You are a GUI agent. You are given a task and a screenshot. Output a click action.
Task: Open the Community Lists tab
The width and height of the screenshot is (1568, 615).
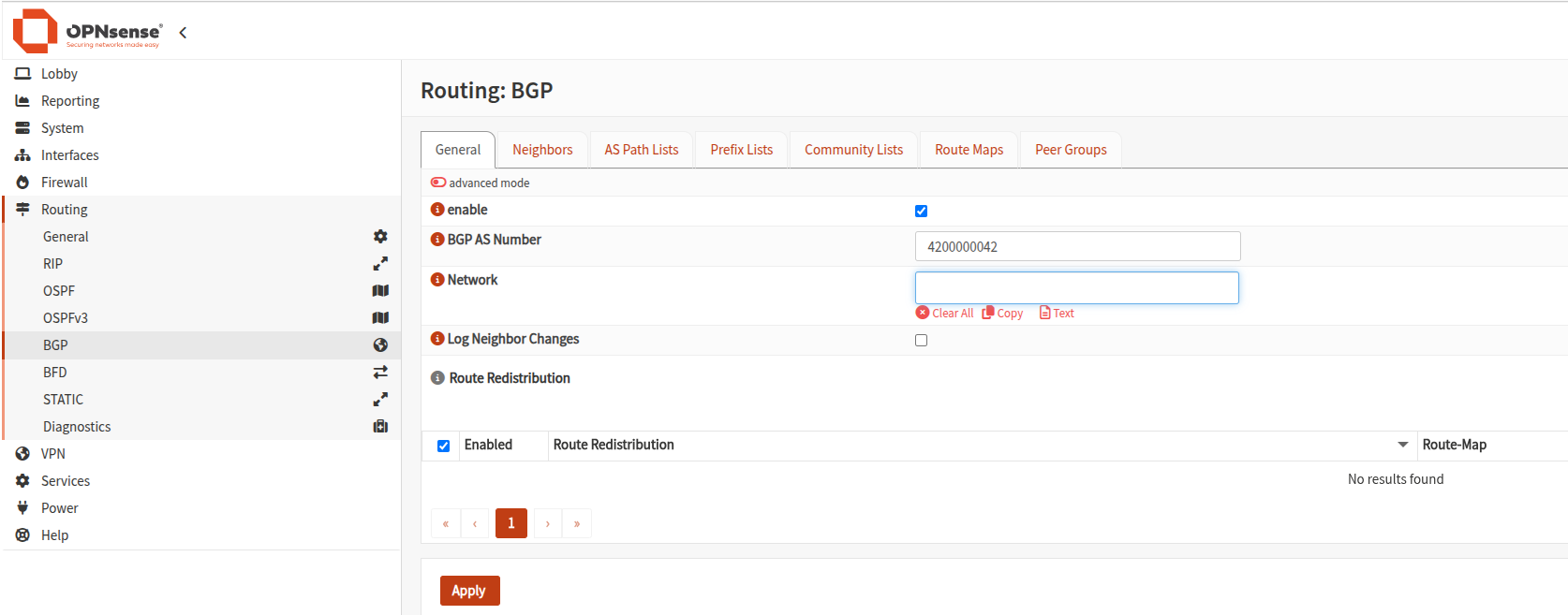point(853,150)
